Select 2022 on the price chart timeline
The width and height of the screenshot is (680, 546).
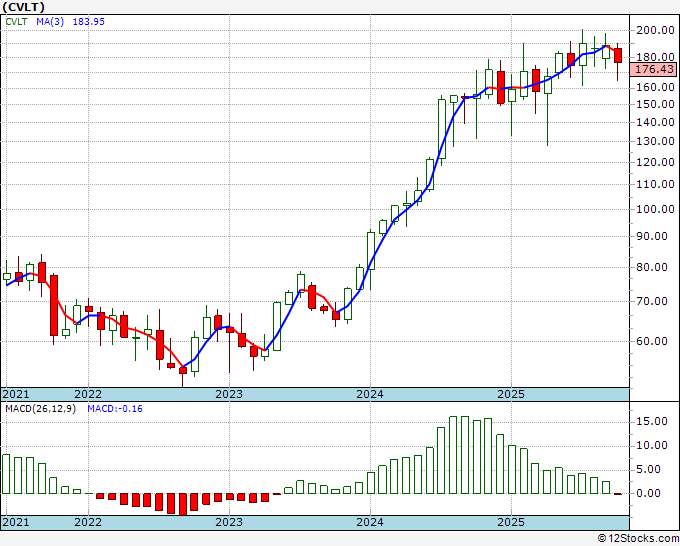click(88, 394)
